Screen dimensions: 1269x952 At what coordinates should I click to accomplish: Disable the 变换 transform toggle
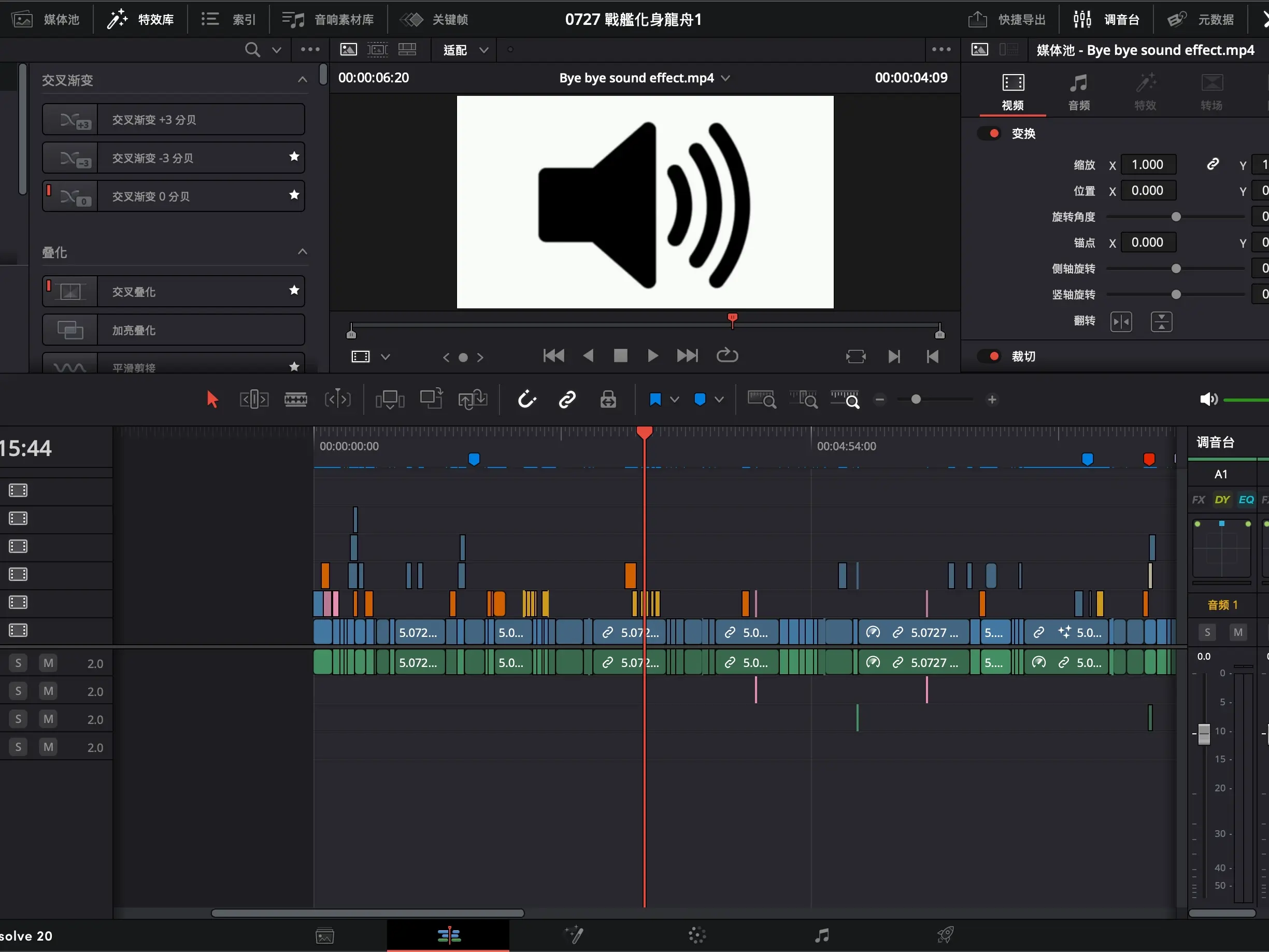point(990,134)
